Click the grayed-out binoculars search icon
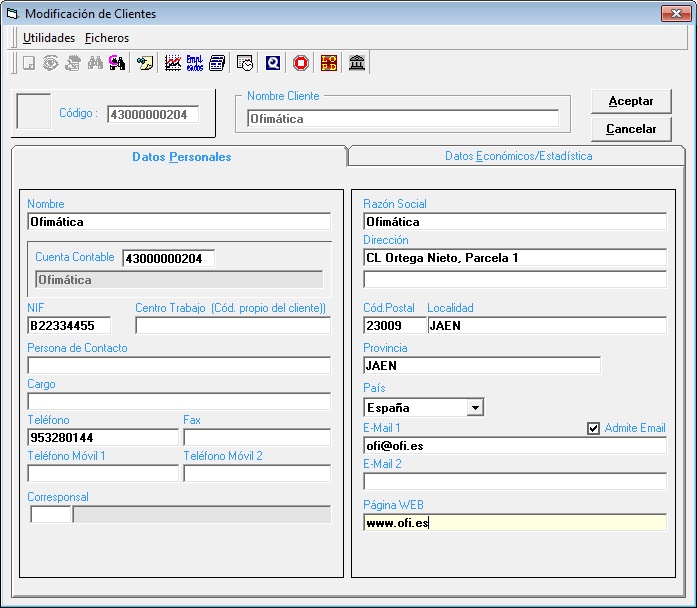 [95, 63]
